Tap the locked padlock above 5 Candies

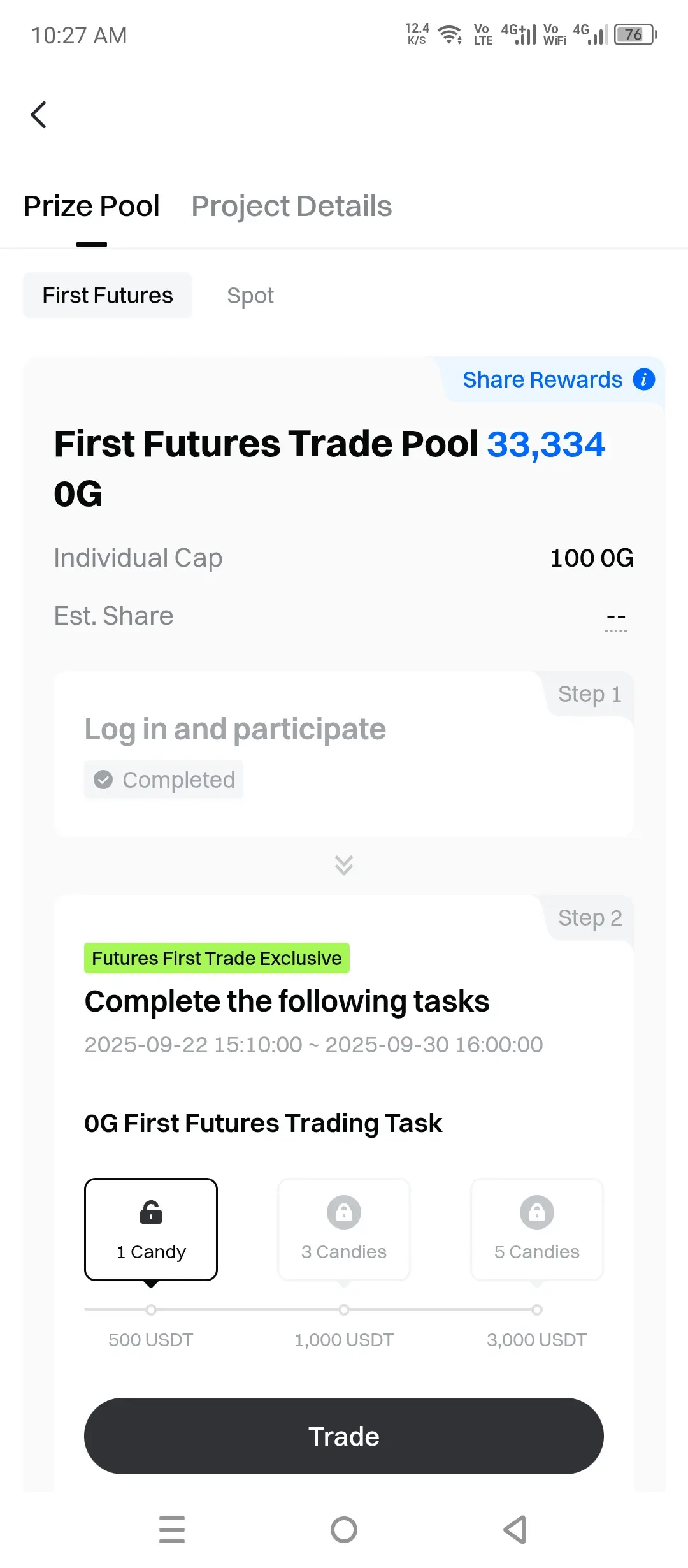537,1212
